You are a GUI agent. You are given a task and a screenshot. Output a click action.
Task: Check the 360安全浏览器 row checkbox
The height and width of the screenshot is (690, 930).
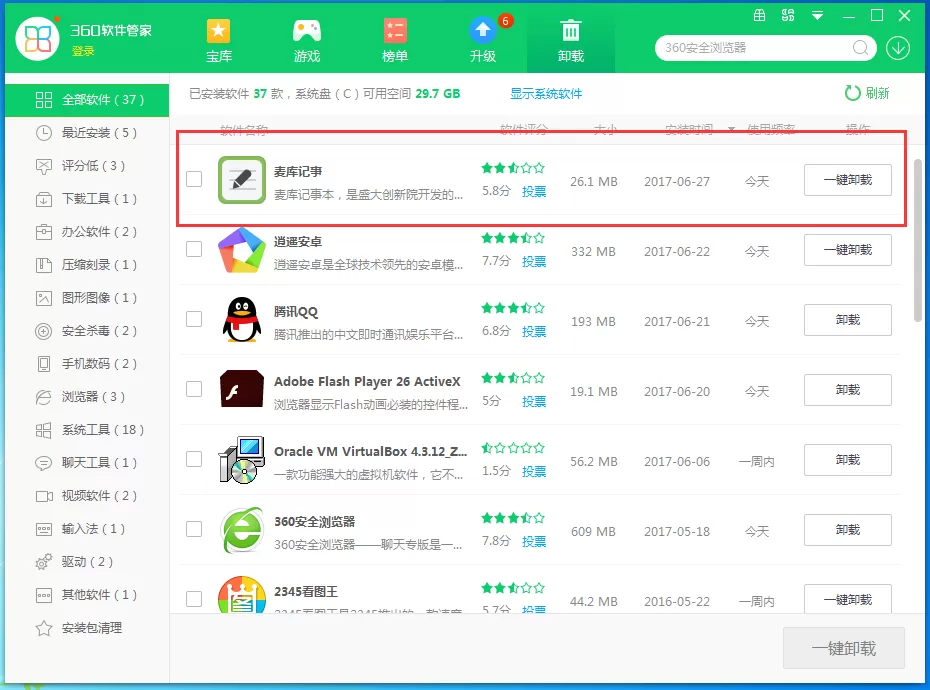194,529
